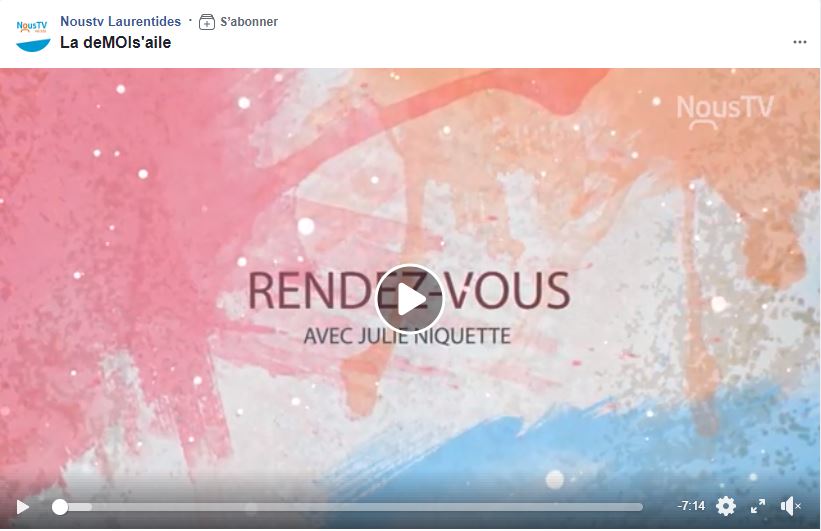Click the white seek handle on the progress bar
Image resolution: width=821 pixels, height=531 pixels.
pos(60,507)
